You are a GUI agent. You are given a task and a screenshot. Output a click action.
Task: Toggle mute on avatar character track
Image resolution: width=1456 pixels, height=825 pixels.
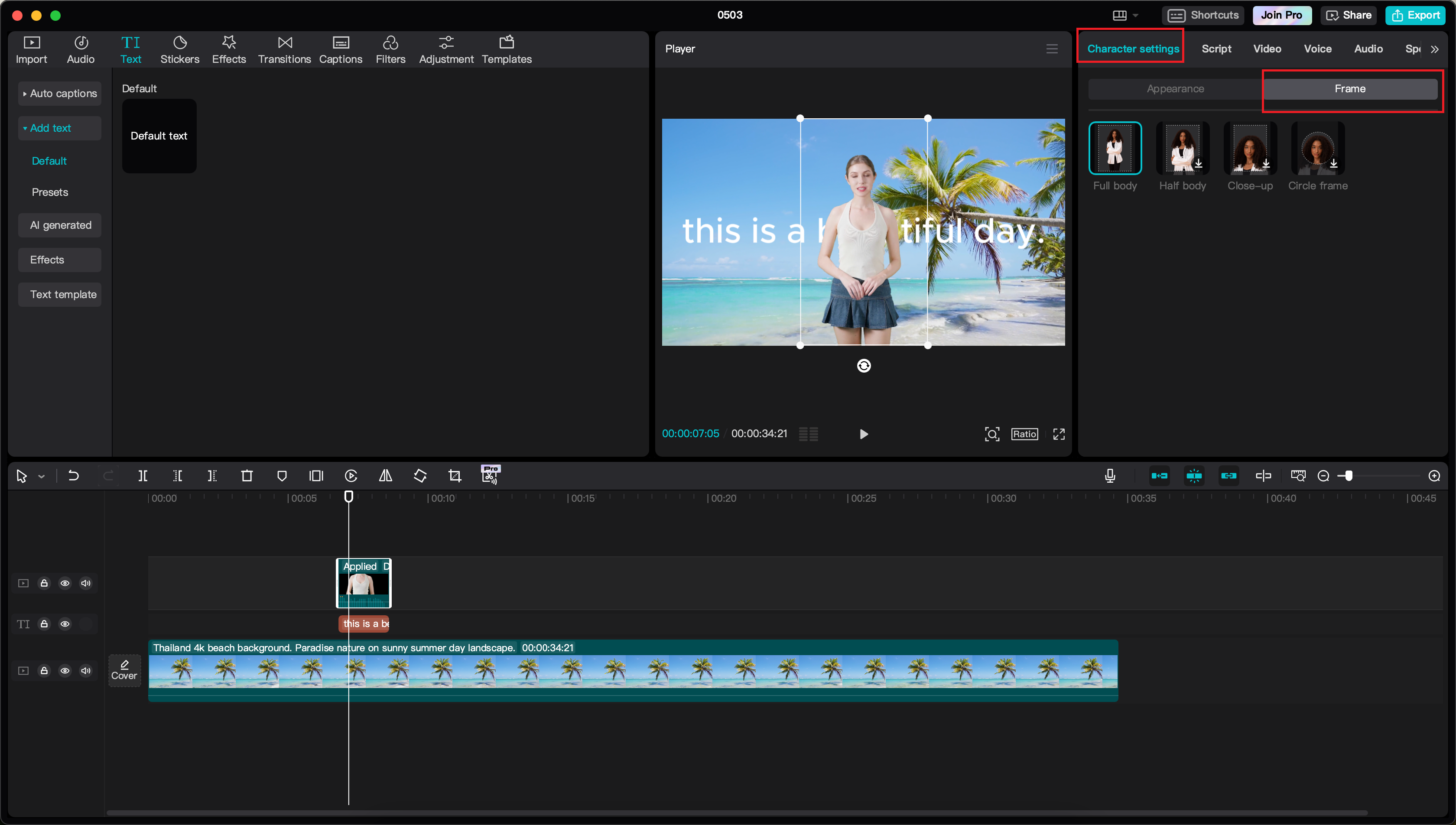(x=86, y=582)
